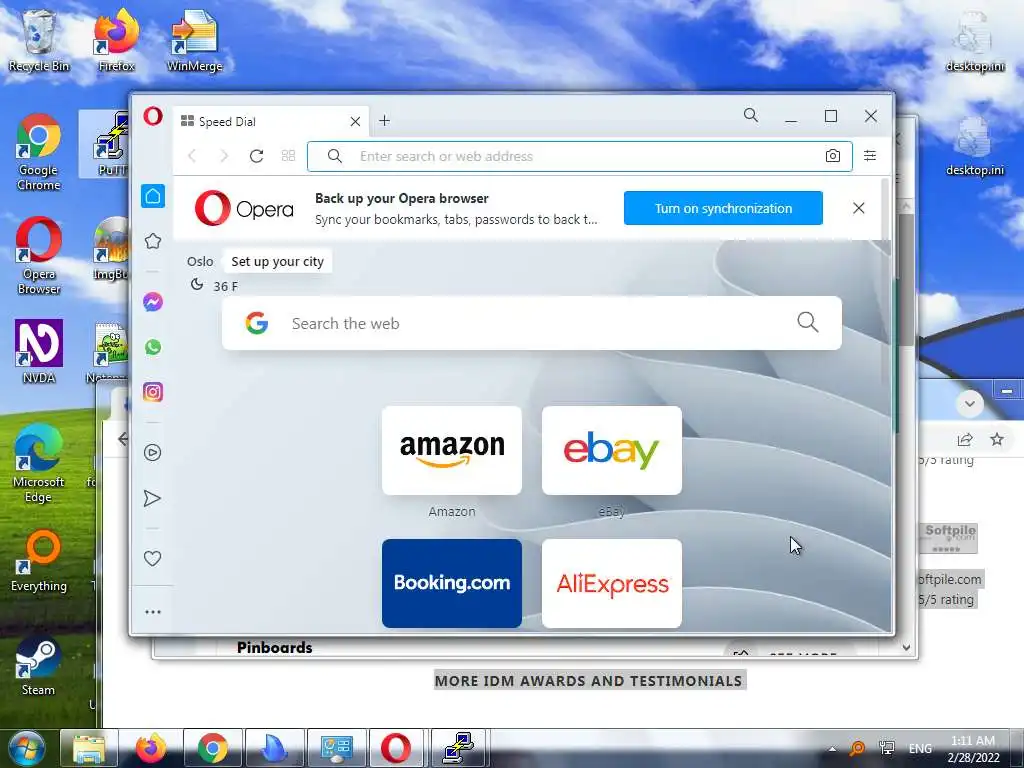Select the Speed Dial tab
Screen dimensions: 1024x768
(x=271, y=121)
